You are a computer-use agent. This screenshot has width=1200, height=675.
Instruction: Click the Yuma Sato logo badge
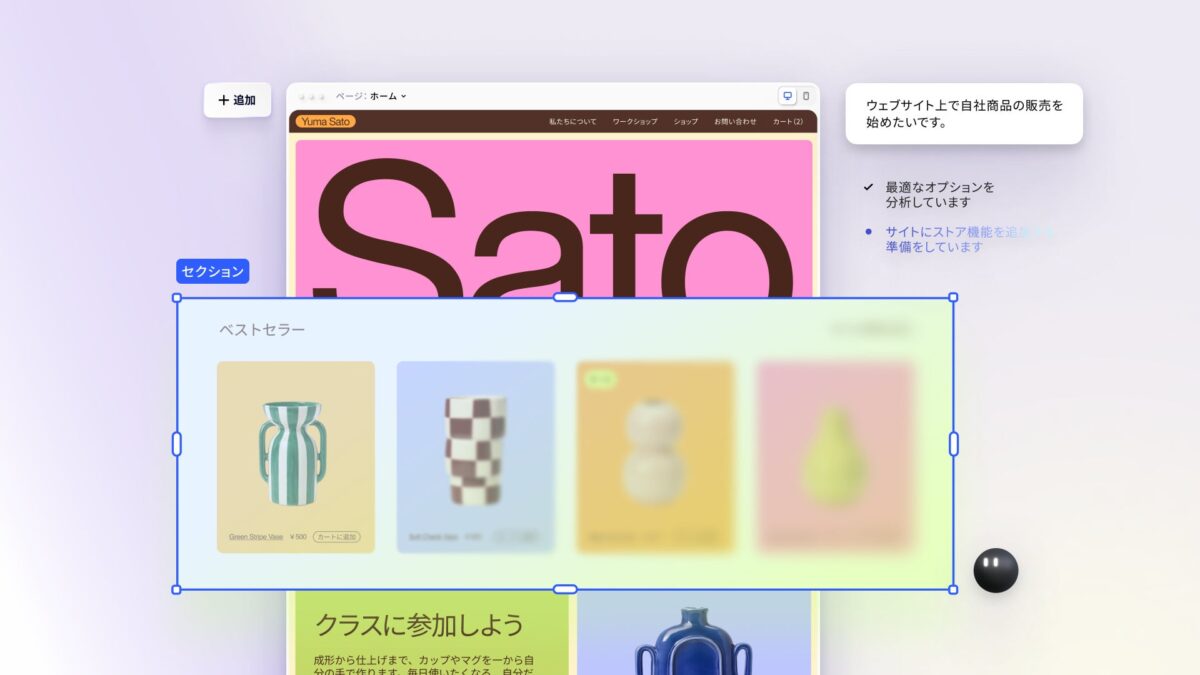[x=327, y=120]
